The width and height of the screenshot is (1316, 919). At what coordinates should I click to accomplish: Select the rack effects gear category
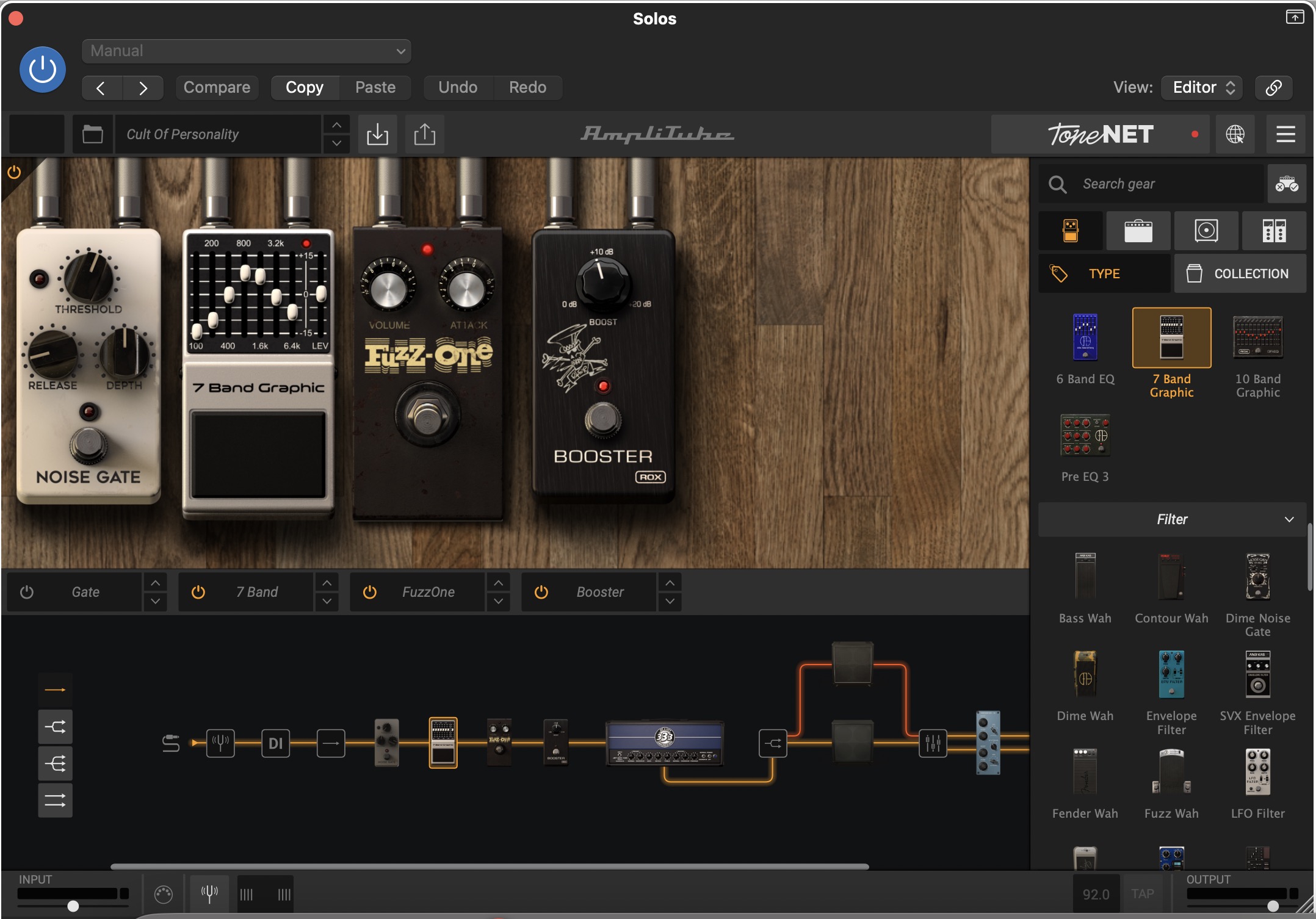[x=1274, y=231]
